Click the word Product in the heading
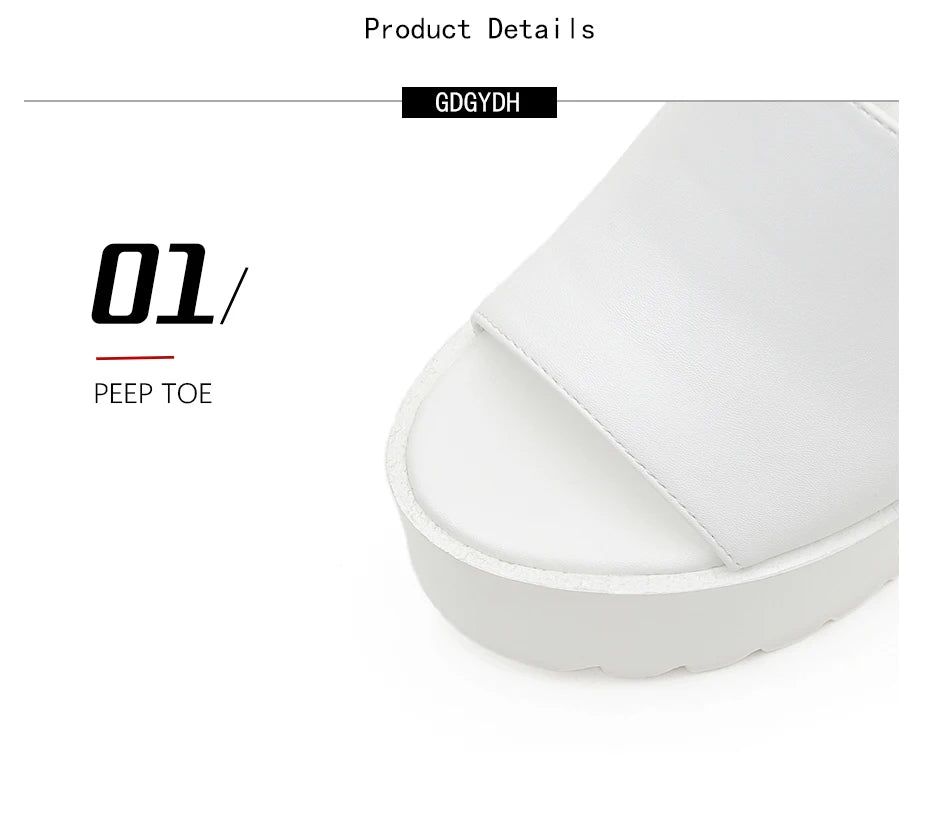Image resolution: width=950 pixels, height=822 pixels. 417,29
